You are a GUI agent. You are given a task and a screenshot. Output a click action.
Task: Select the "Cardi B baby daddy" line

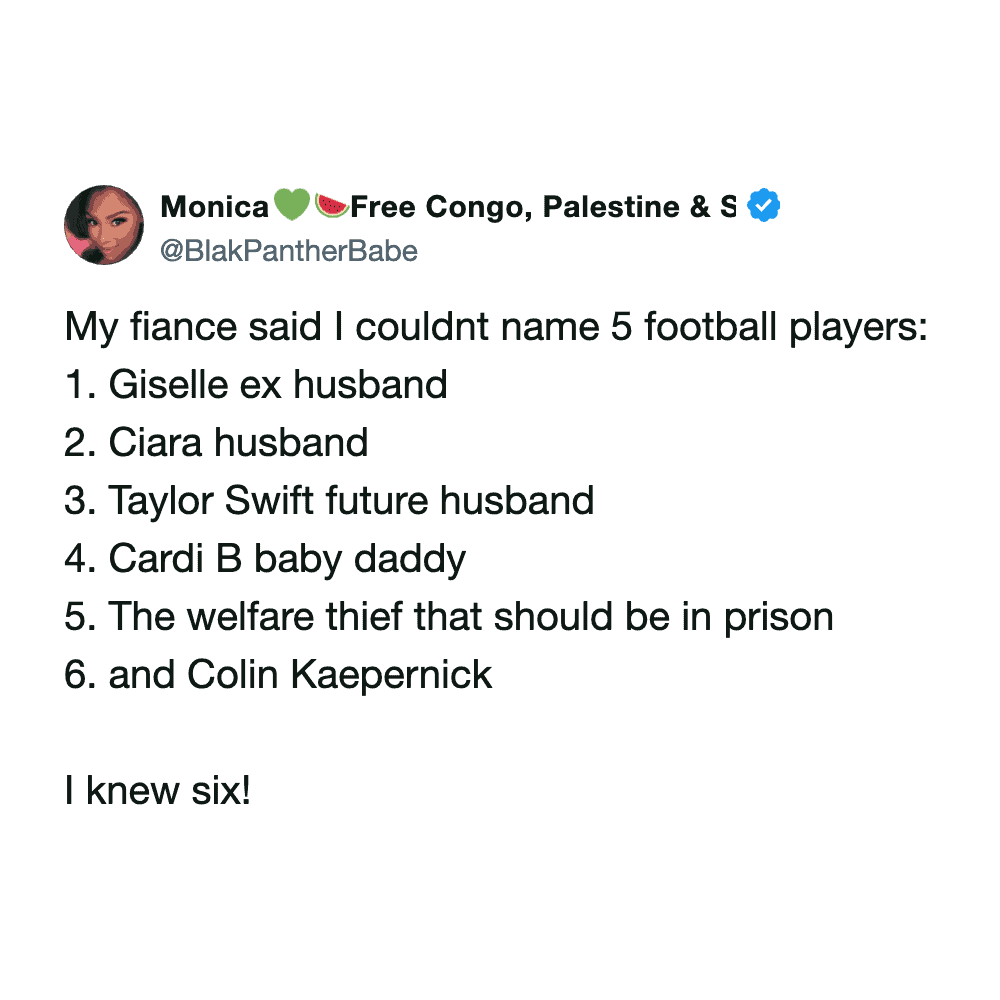point(287,559)
